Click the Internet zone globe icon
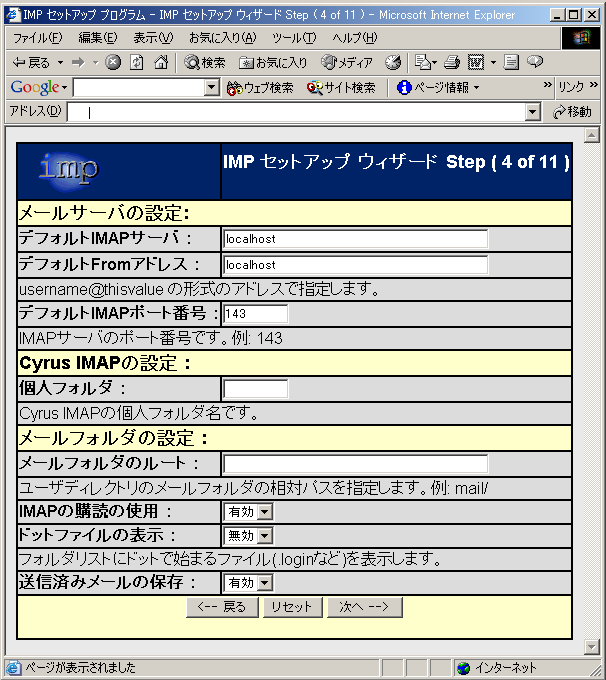Image resolution: width=606 pixels, height=680 pixels. pyautogui.click(x=464, y=668)
